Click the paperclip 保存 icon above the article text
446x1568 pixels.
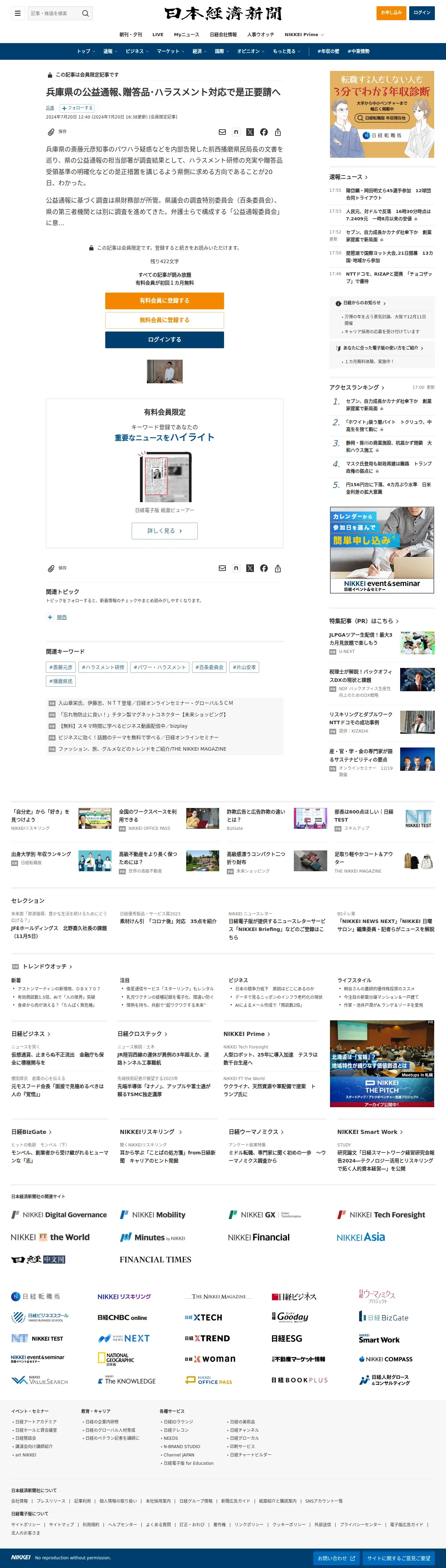[51, 132]
